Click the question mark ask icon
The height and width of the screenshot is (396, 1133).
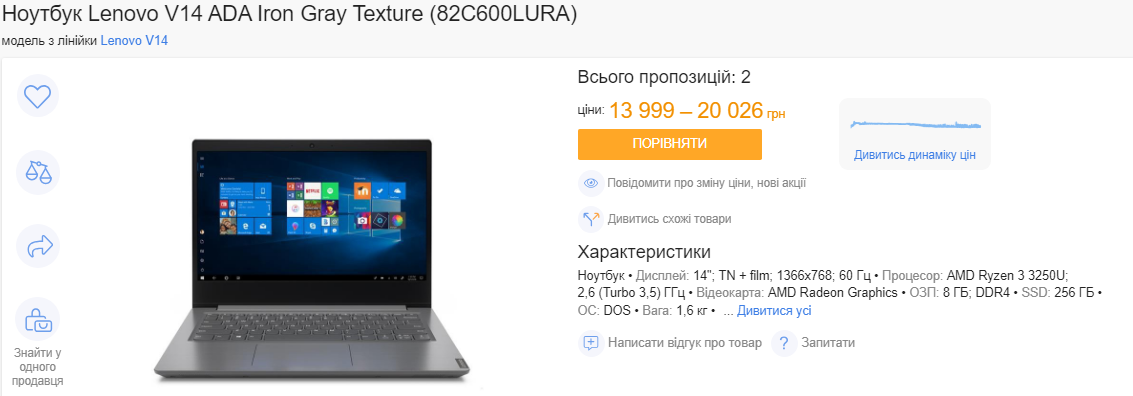coord(784,343)
